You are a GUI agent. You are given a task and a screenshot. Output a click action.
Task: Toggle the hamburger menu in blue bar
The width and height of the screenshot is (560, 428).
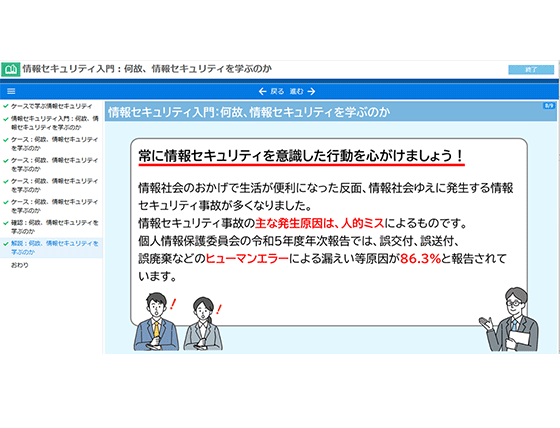(x=11, y=91)
